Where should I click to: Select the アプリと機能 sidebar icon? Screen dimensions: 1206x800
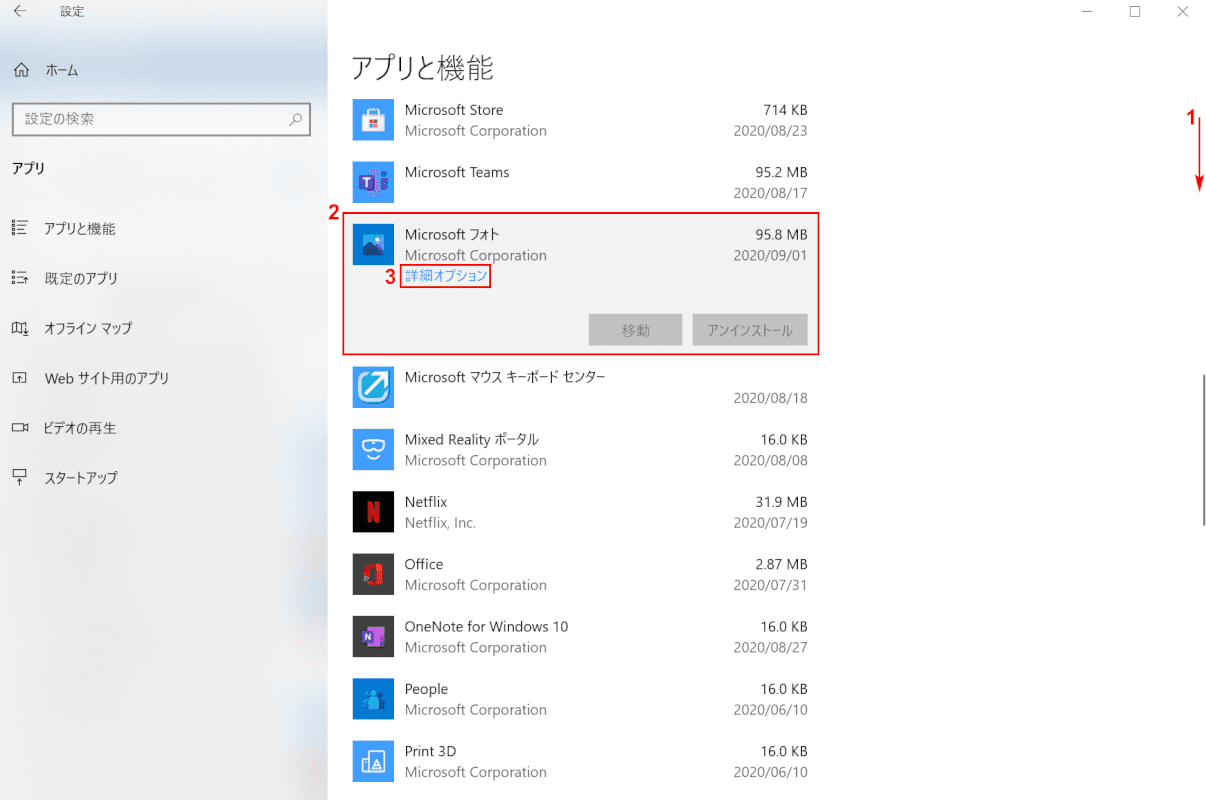point(20,228)
